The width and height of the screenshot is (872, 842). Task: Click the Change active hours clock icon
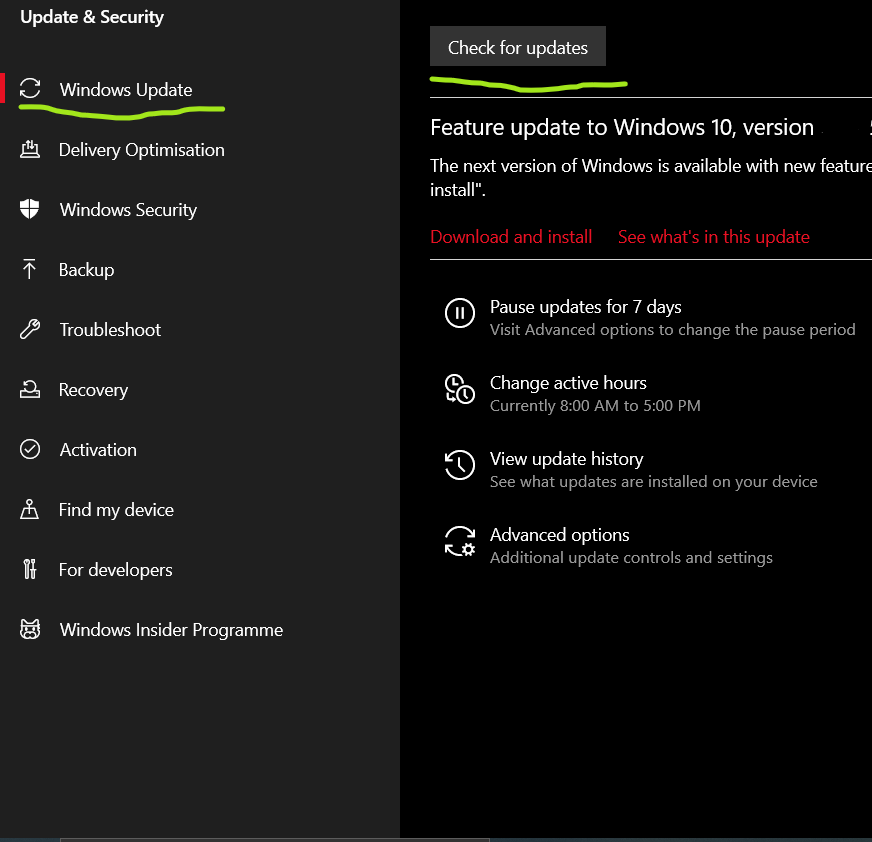tap(460, 389)
